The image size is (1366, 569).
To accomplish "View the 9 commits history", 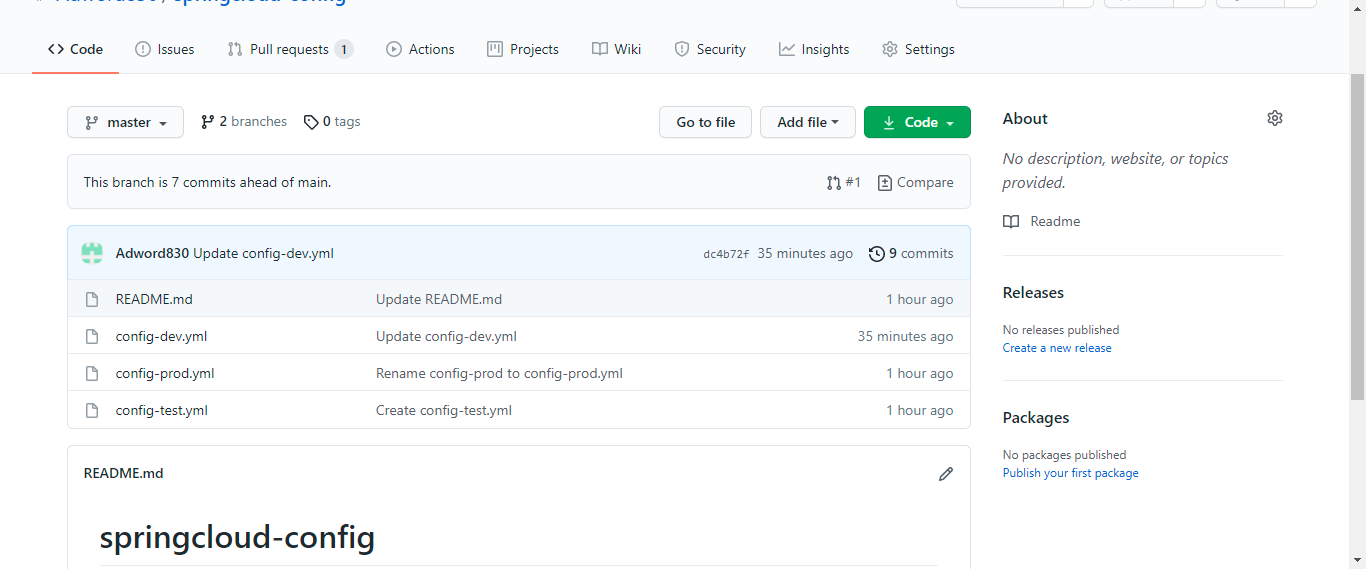I will (911, 253).
